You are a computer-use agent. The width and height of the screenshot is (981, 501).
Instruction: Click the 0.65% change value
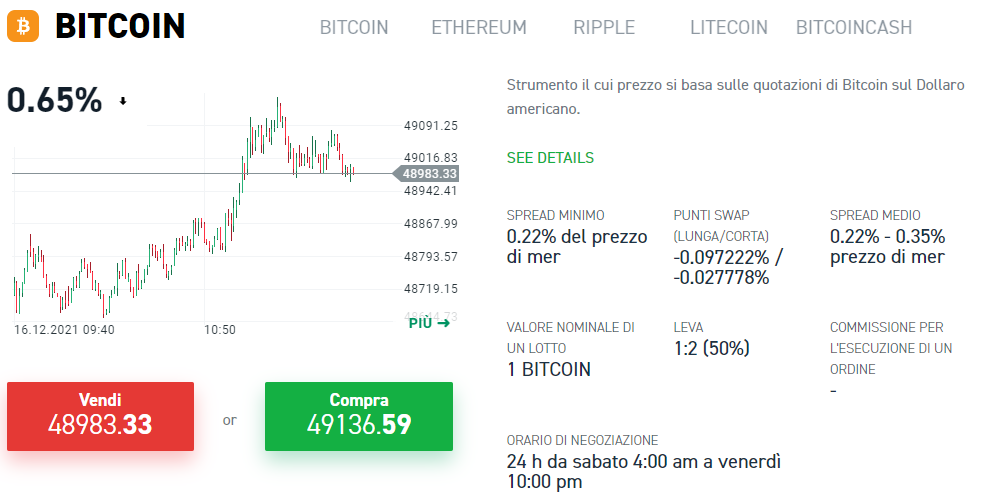(54, 100)
